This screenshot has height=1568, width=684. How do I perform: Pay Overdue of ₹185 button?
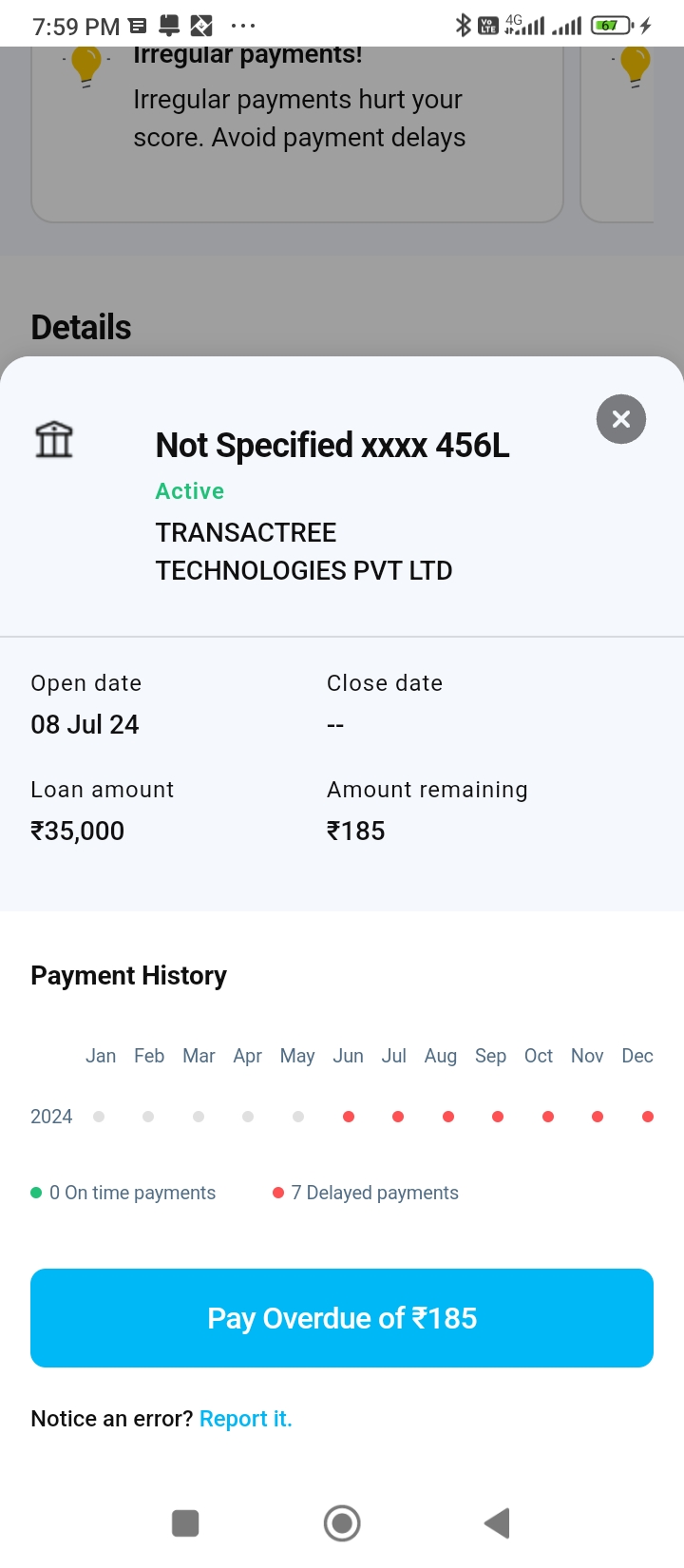tap(342, 1318)
